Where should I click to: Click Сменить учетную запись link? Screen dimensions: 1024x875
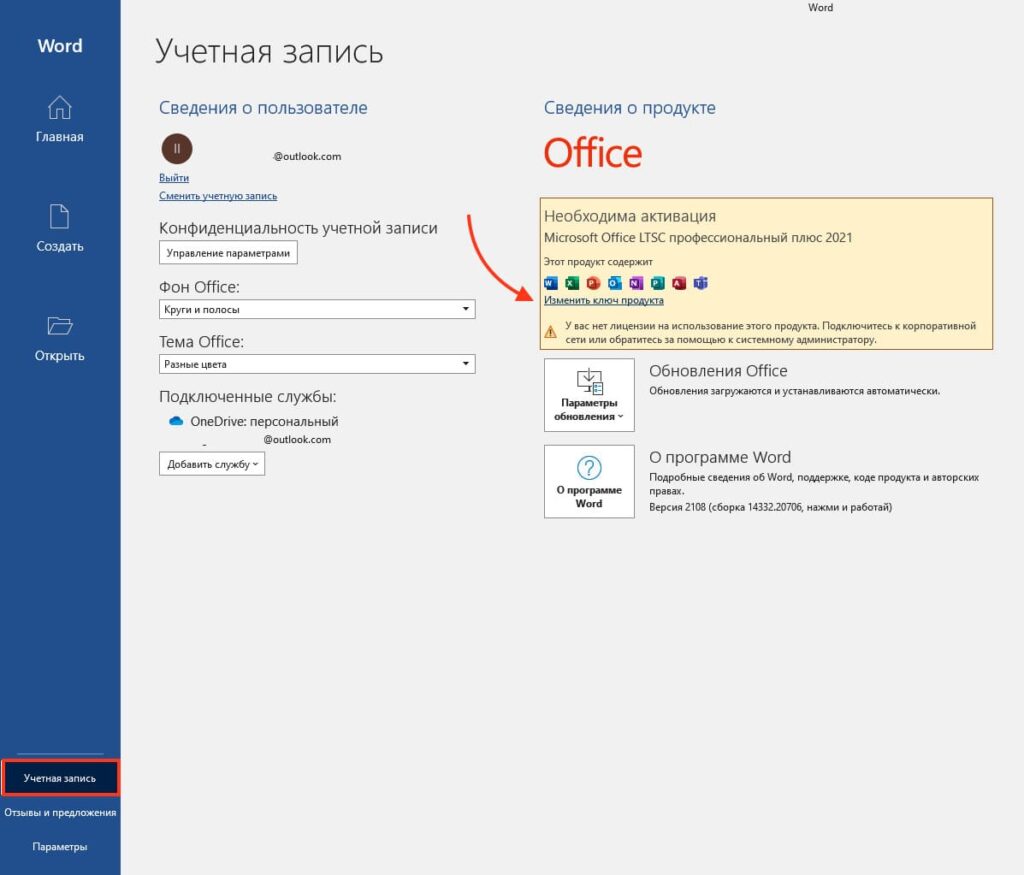(x=218, y=196)
